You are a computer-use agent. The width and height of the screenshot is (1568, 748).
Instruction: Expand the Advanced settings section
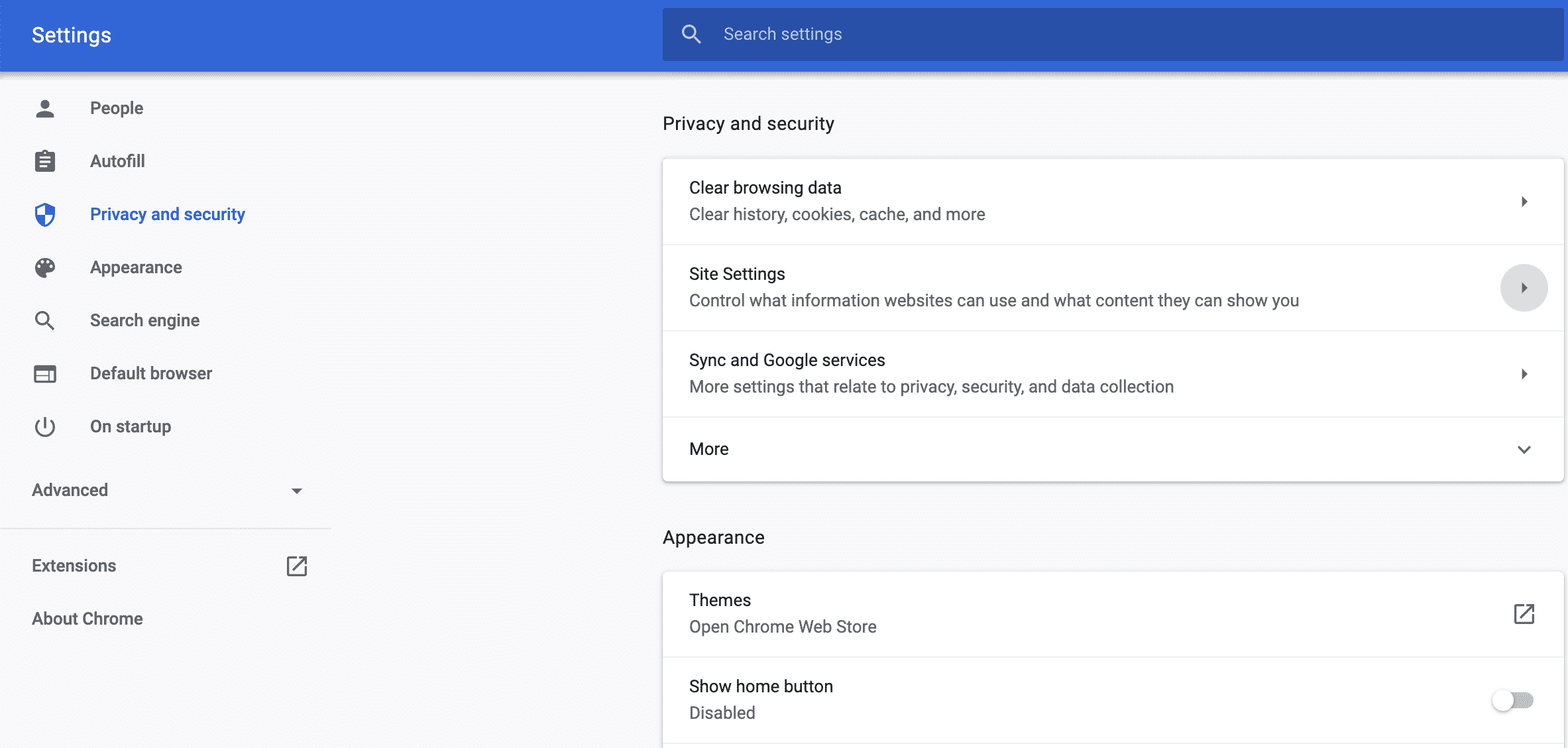point(297,491)
